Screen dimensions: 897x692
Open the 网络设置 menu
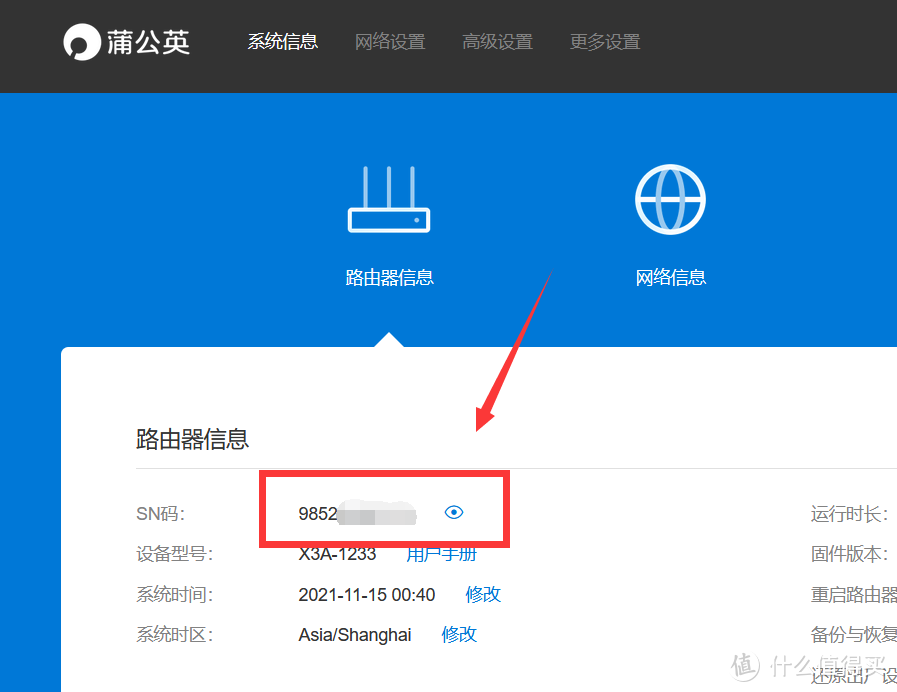(390, 42)
